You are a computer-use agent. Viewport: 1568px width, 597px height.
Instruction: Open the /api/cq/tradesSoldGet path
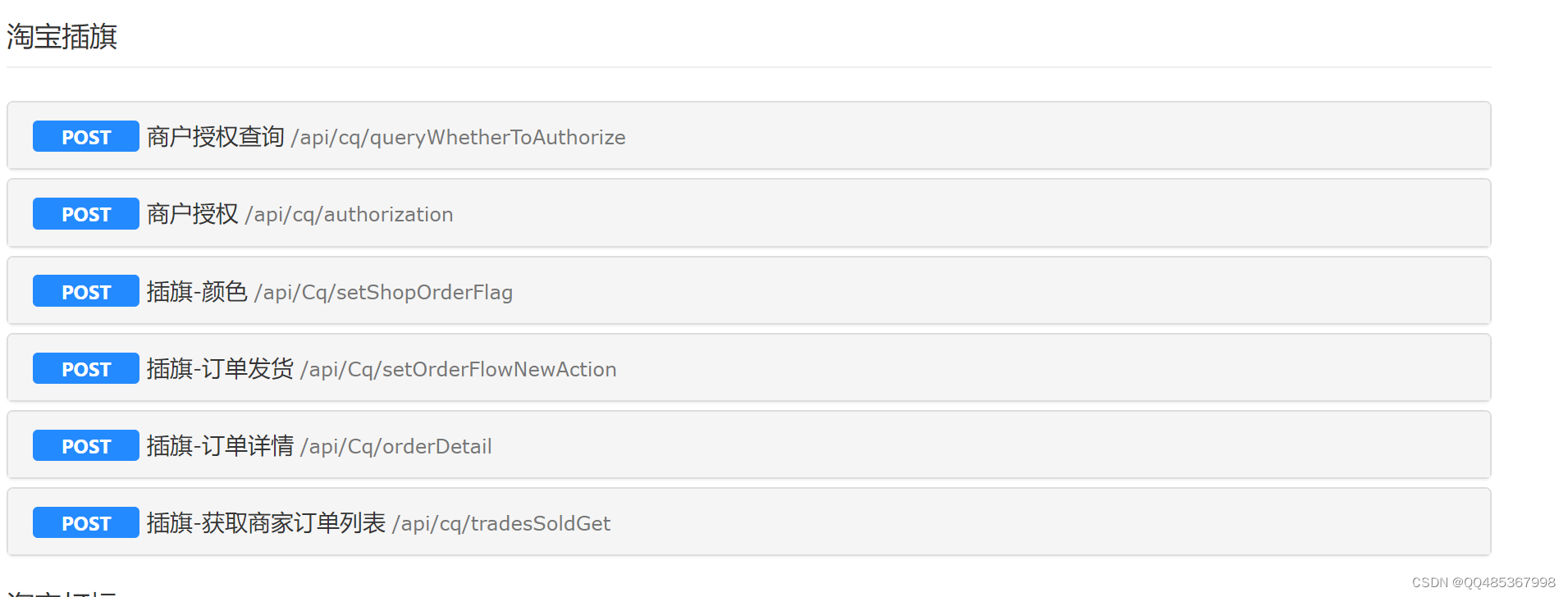pyautogui.click(x=501, y=524)
